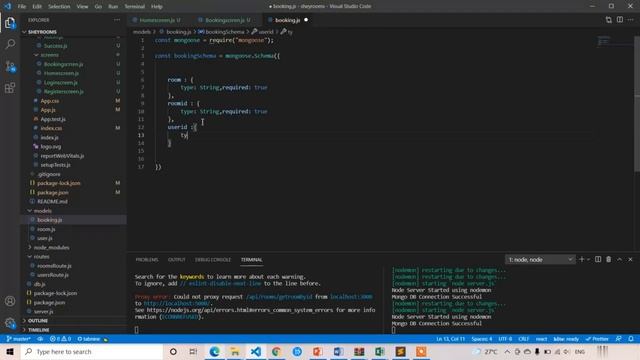Show hidden system tray icons
Image resolution: width=640 pixels, height=360 pixels.
coord(507,351)
